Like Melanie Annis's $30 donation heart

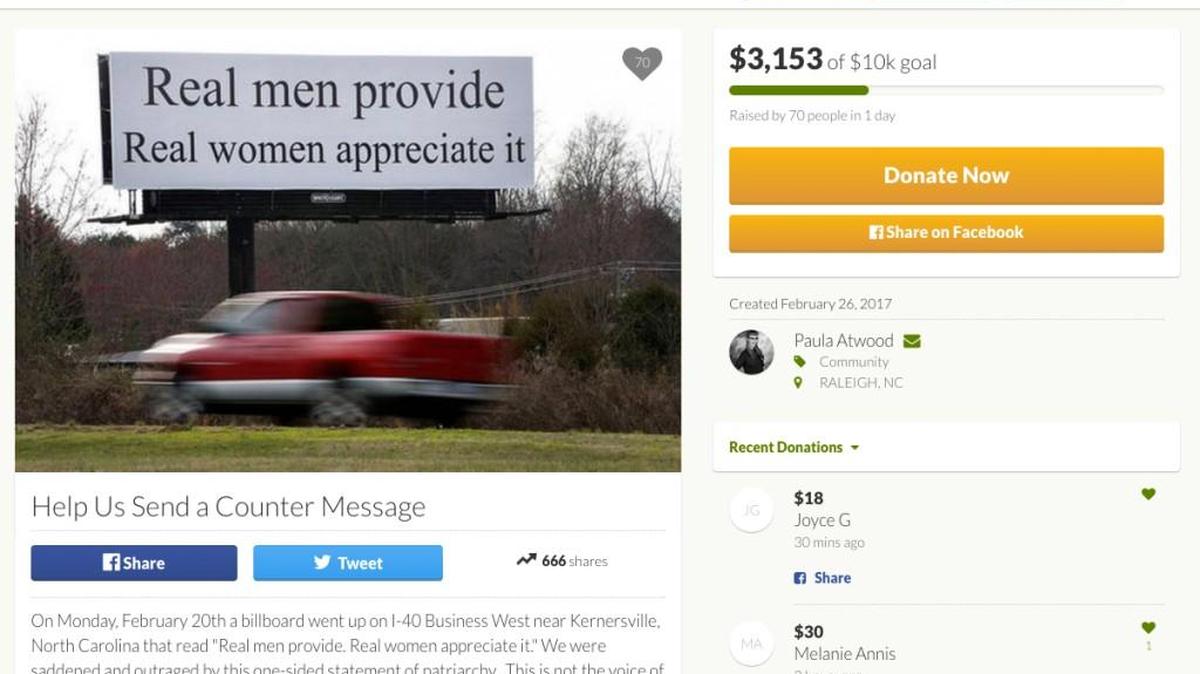pyautogui.click(x=1148, y=628)
